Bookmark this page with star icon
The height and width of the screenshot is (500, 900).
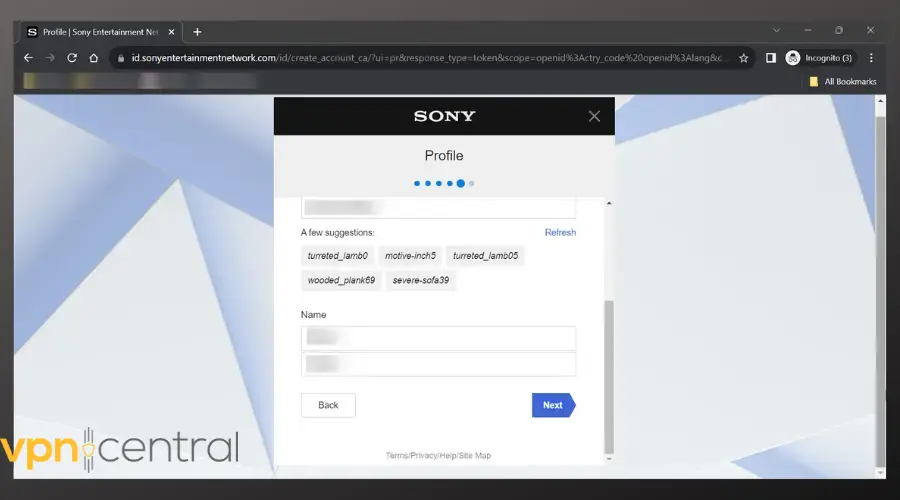[744, 58]
